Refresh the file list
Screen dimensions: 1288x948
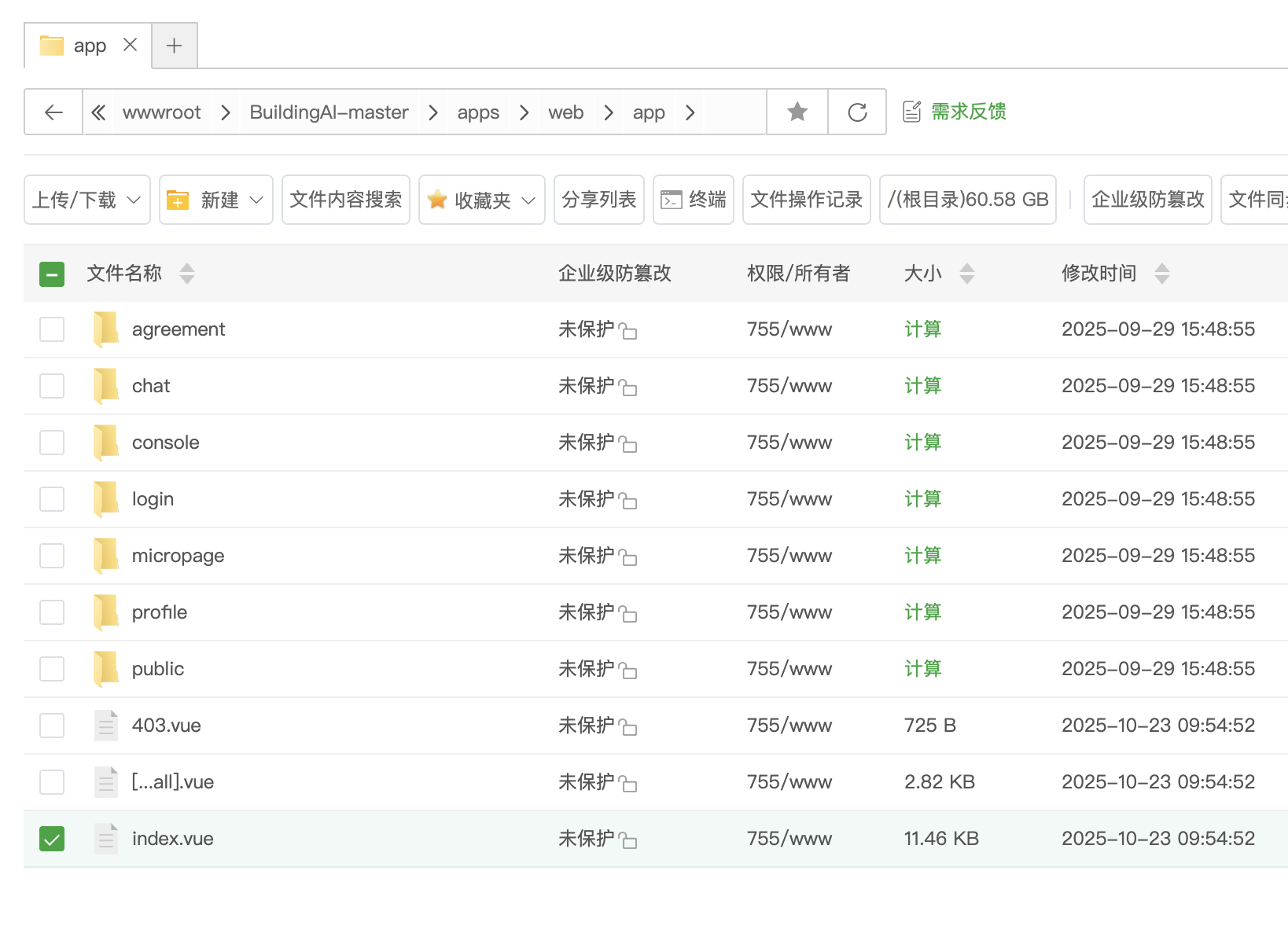(x=857, y=112)
